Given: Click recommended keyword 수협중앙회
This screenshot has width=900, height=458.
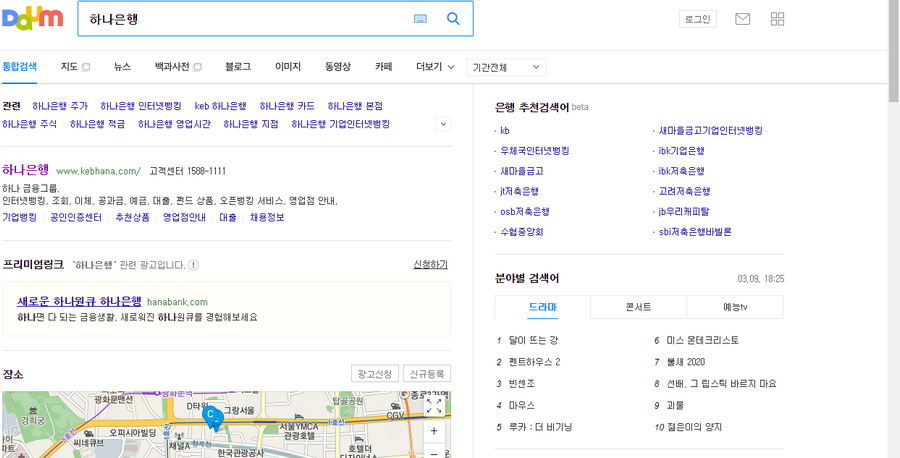Looking at the screenshot, I should (522, 232).
